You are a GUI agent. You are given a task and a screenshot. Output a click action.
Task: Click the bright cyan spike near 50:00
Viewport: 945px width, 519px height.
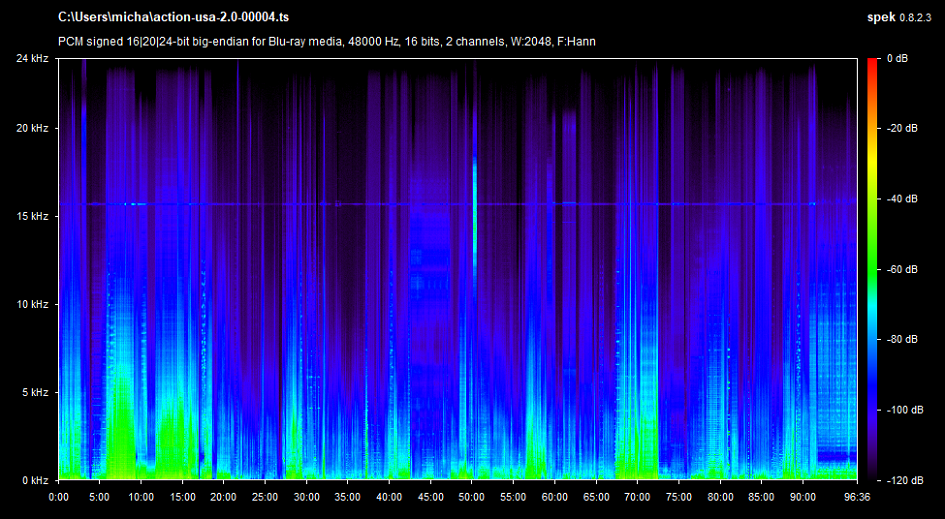475,185
